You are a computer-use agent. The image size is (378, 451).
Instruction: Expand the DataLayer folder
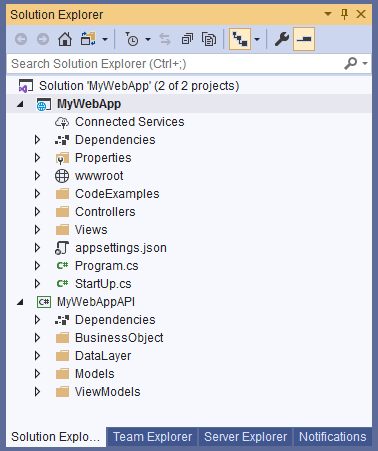[37, 356]
